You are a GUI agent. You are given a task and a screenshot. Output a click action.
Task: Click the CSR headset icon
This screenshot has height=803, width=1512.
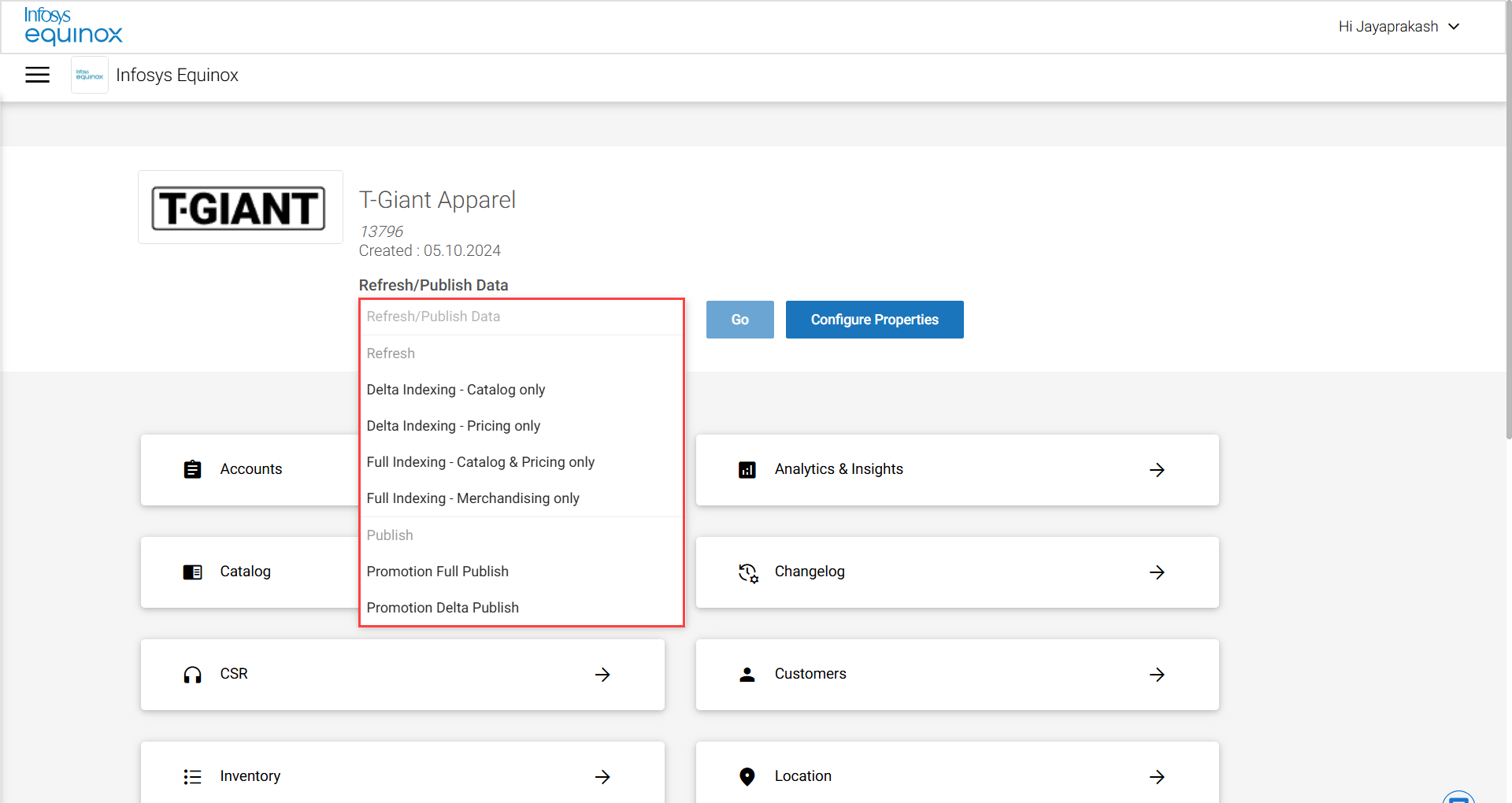192,675
